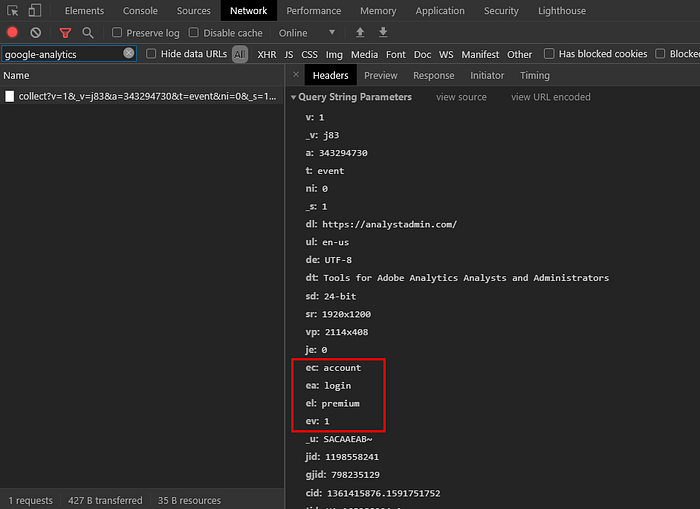700x509 pixels.
Task: Click the view source link
Action: point(461,97)
